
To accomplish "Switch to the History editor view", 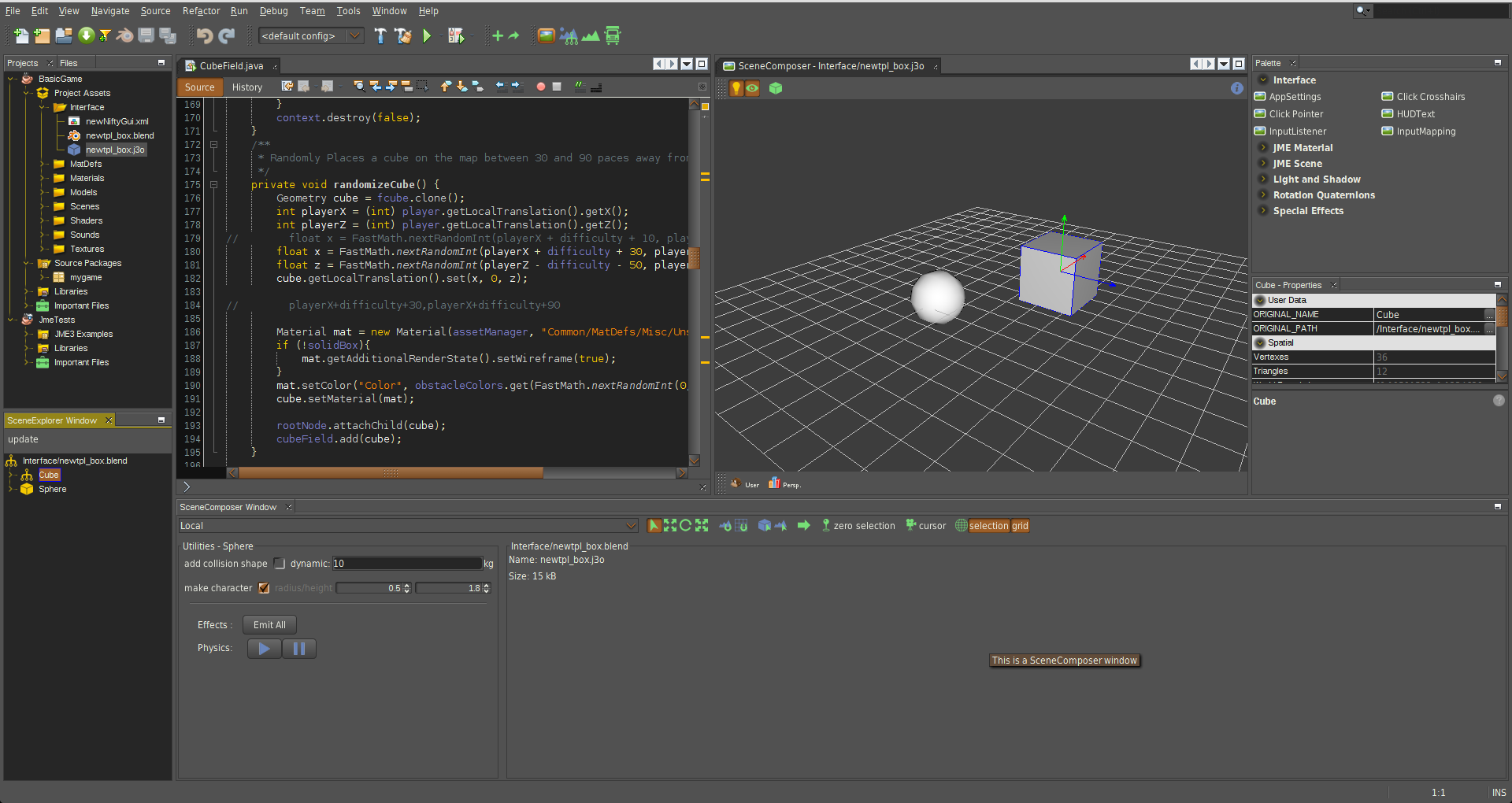I will coord(246,87).
